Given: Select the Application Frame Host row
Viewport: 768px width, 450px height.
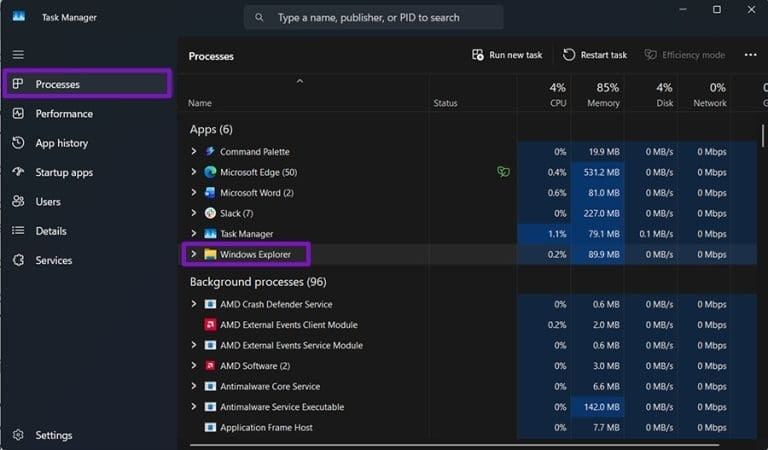Looking at the screenshot, I should (x=467, y=427).
